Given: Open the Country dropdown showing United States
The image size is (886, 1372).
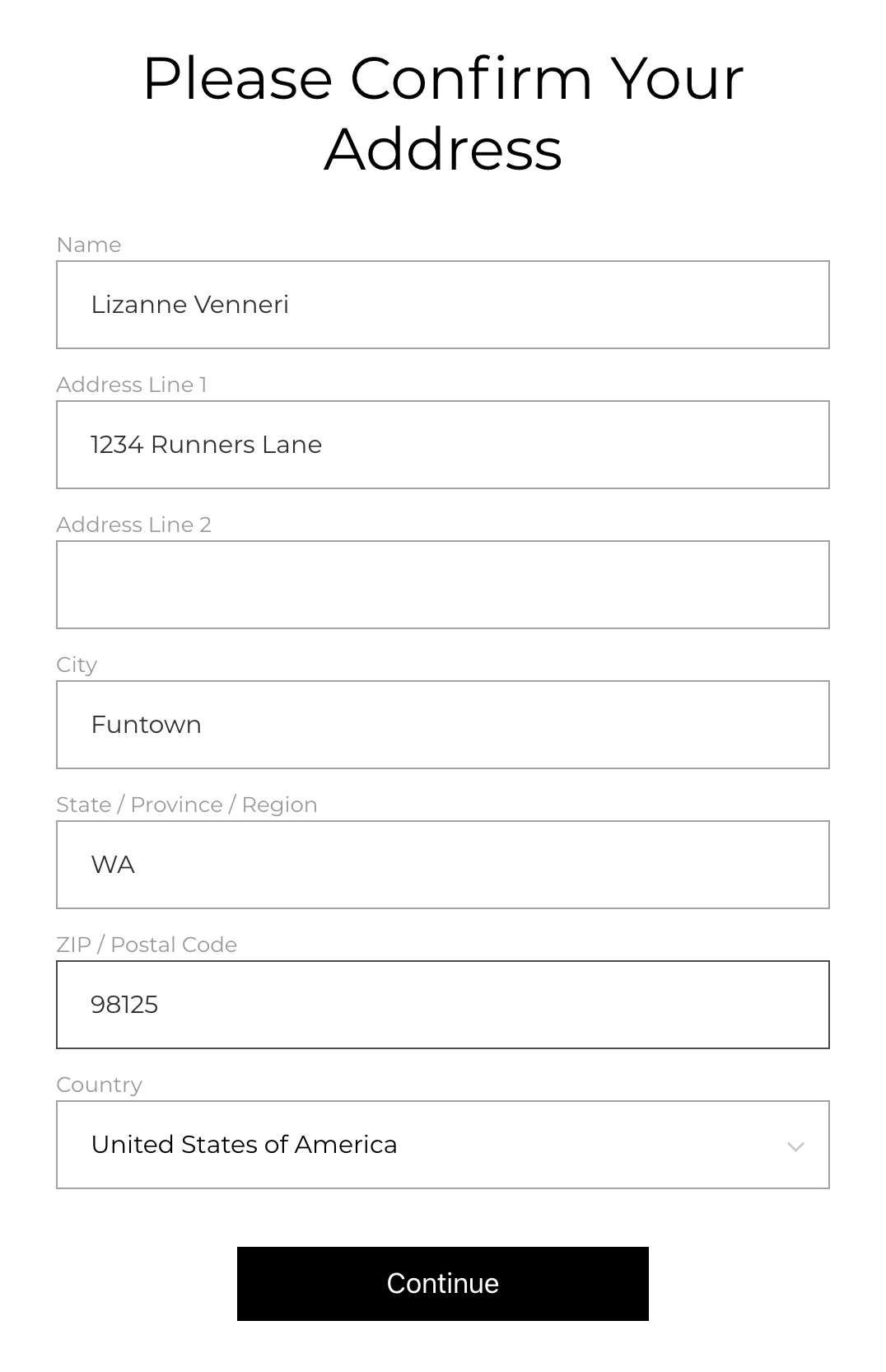Looking at the screenshot, I should tap(443, 1145).
